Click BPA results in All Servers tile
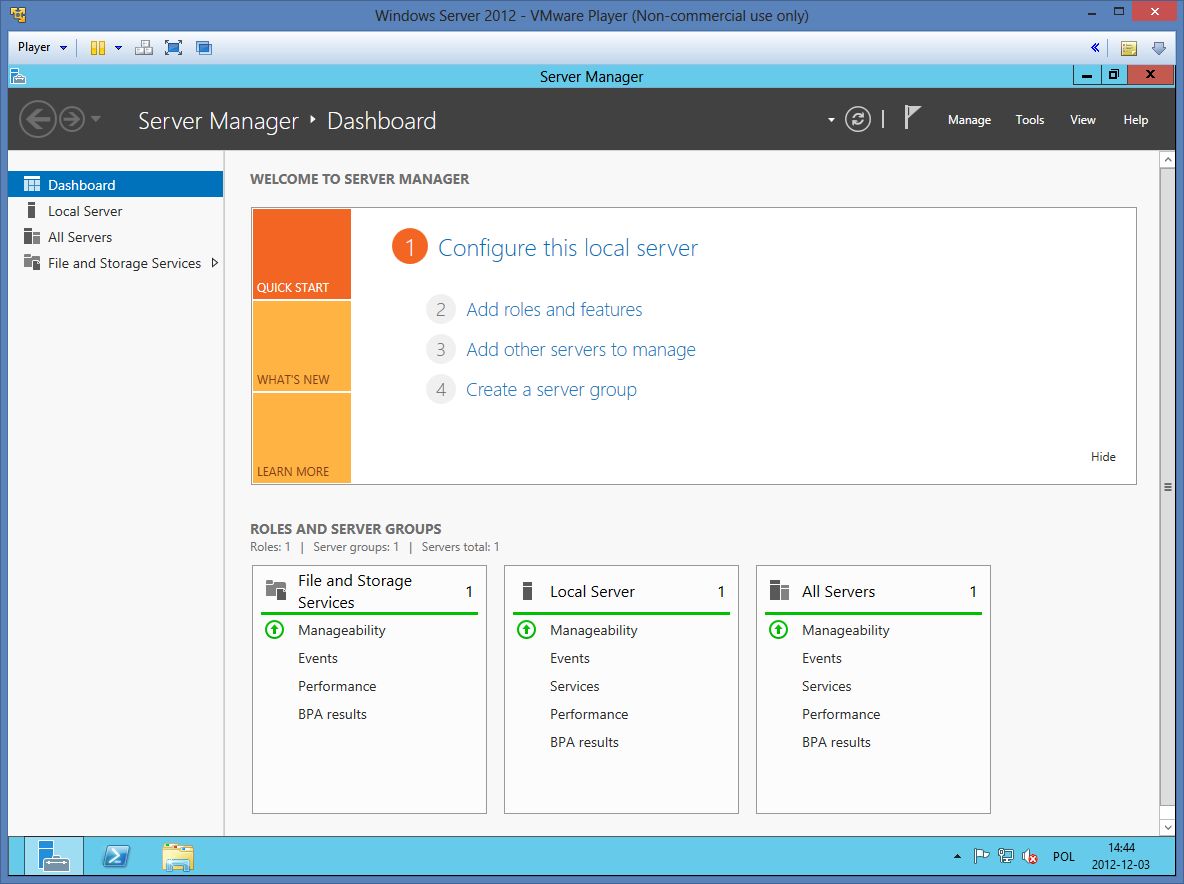This screenshot has width=1184, height=884. pos(836,742)
